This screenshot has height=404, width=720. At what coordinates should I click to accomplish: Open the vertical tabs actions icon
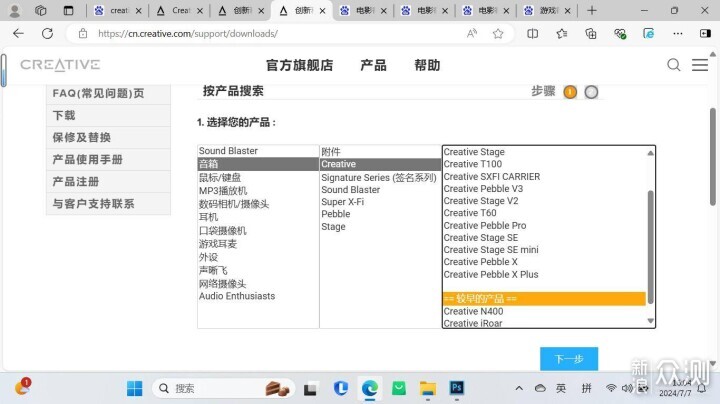(x=68, y=10)
